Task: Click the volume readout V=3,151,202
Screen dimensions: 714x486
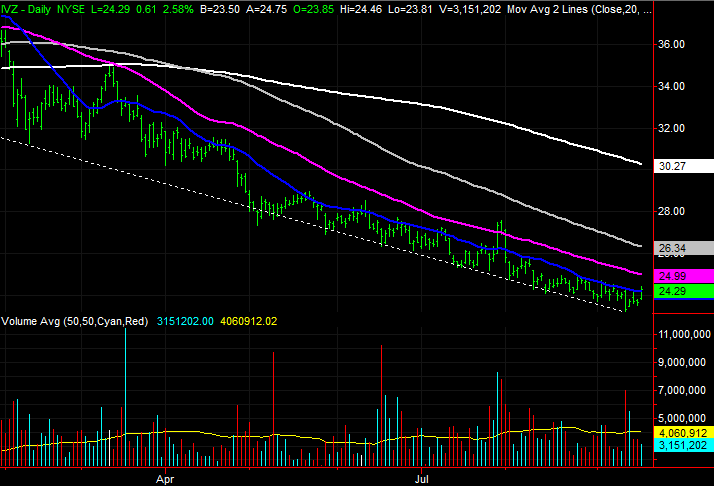Action: coord(470,9)
